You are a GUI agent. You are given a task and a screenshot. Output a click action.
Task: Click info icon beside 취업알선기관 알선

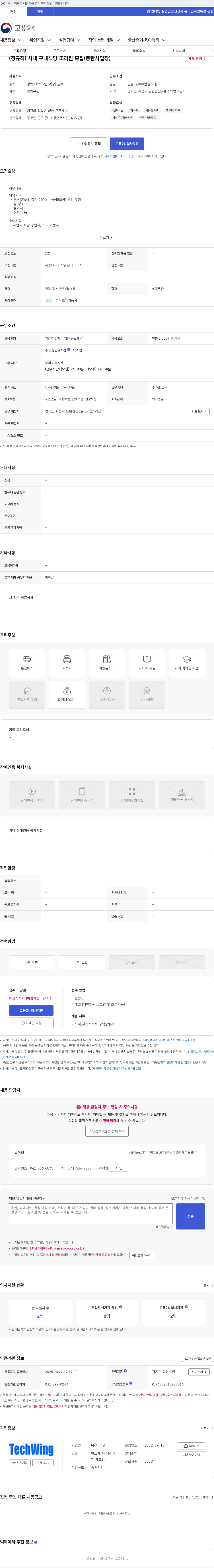coord(121,1307)
